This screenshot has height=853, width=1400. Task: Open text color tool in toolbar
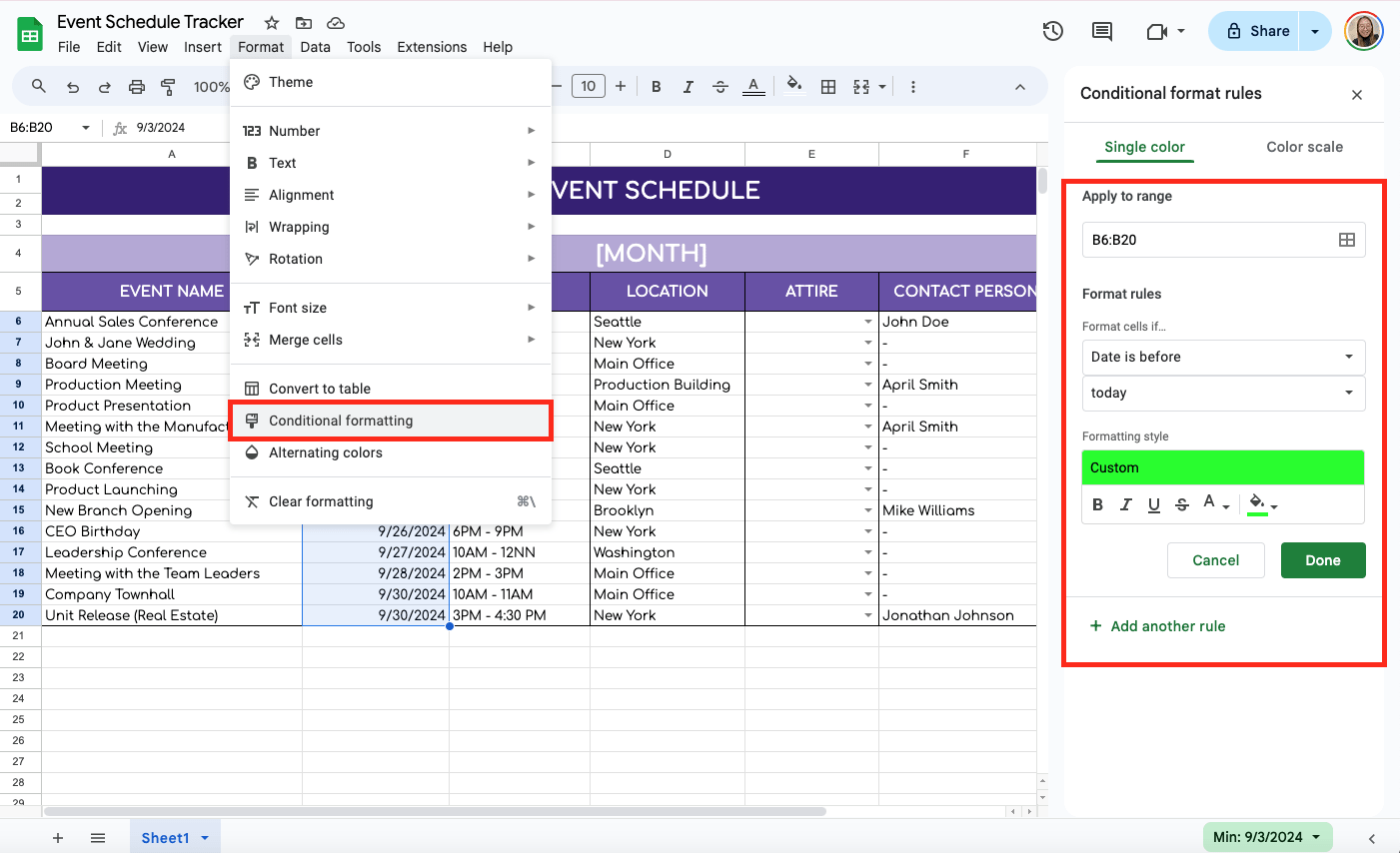click(x=754, y=87)
